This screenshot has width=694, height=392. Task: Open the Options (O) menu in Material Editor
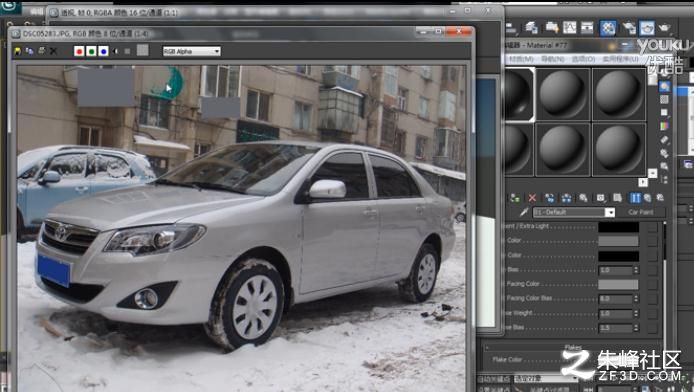(583, 59)
